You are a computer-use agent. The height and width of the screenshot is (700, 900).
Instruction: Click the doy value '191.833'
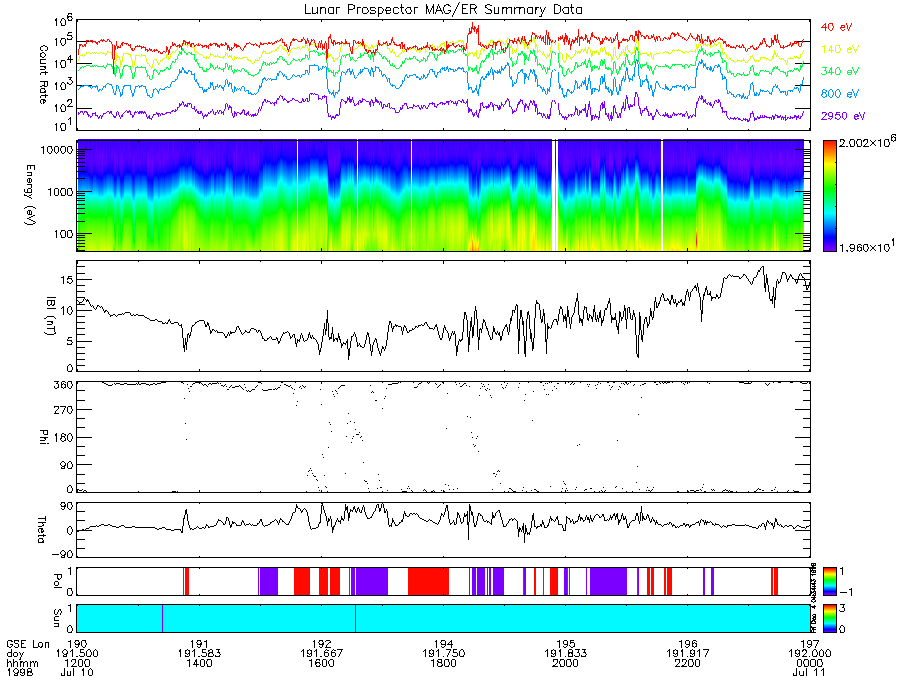click(x=565, y=654)
